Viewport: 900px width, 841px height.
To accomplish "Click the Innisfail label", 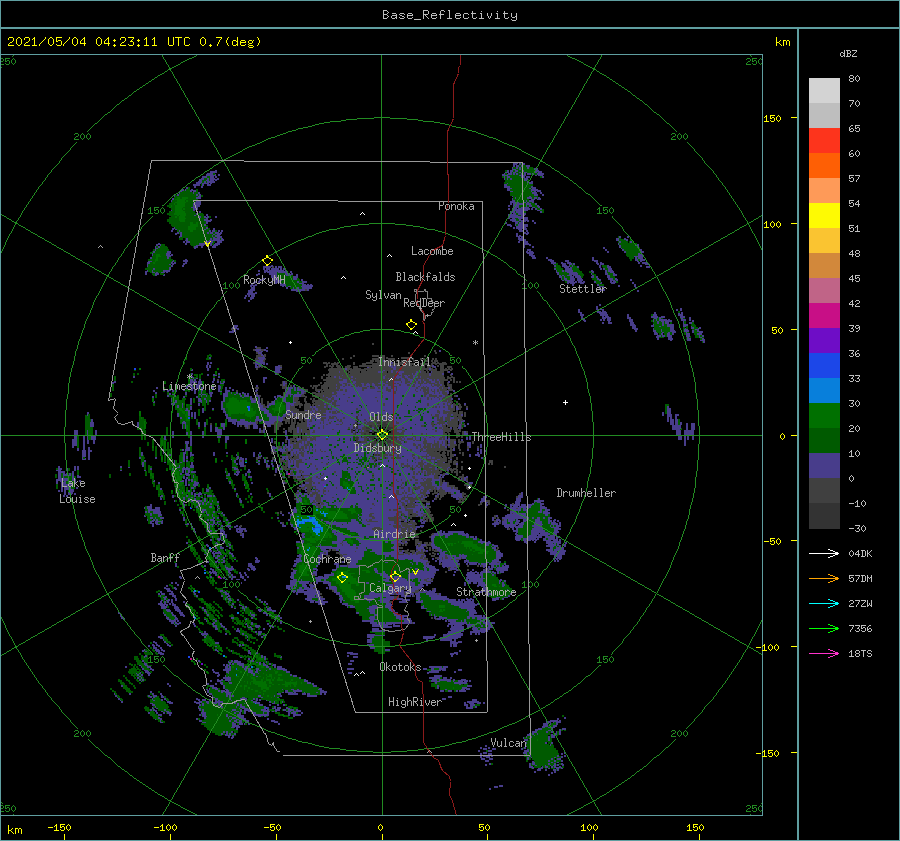I will click(x=404, y=362).
